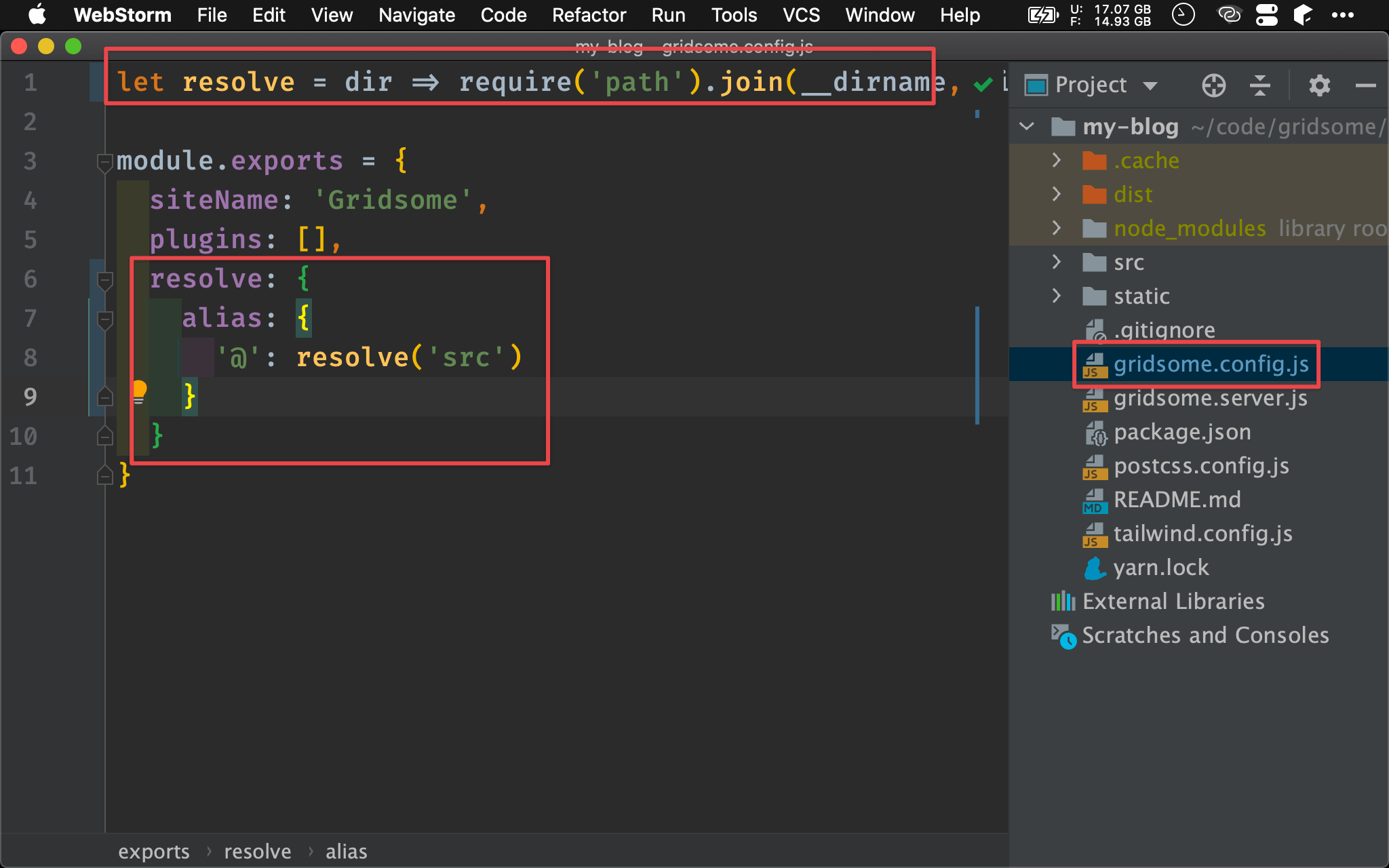Viewport: 1389px width, 868px height.
Task: Click the disk usage indicator in menu bar
Action: [x=1110, y=15]
